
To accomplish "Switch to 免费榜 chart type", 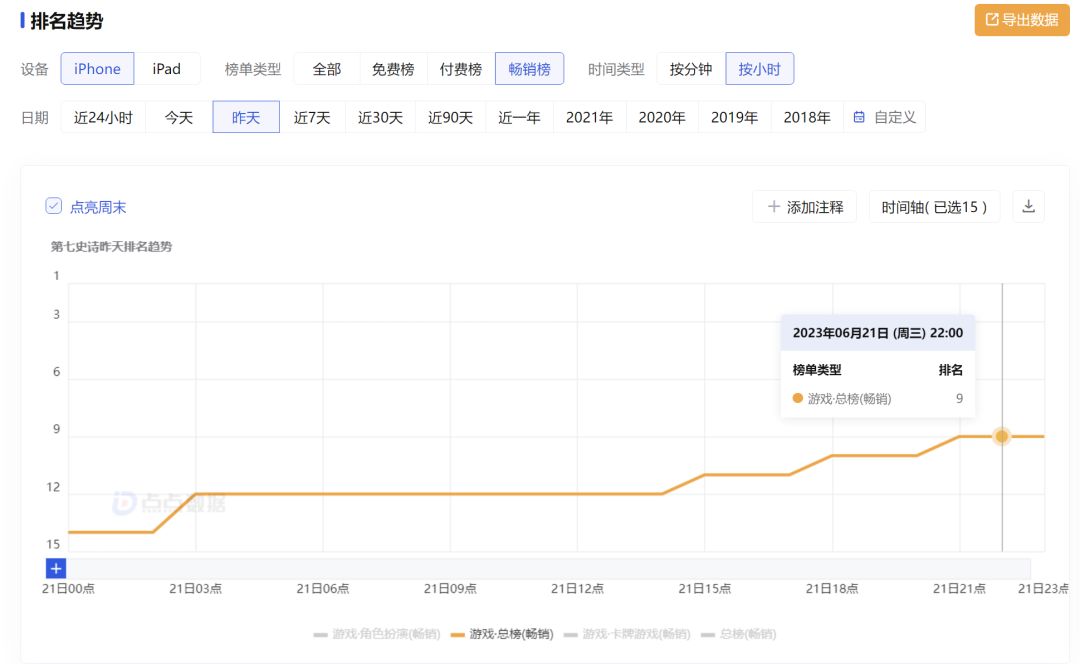I will coord(392,69).
